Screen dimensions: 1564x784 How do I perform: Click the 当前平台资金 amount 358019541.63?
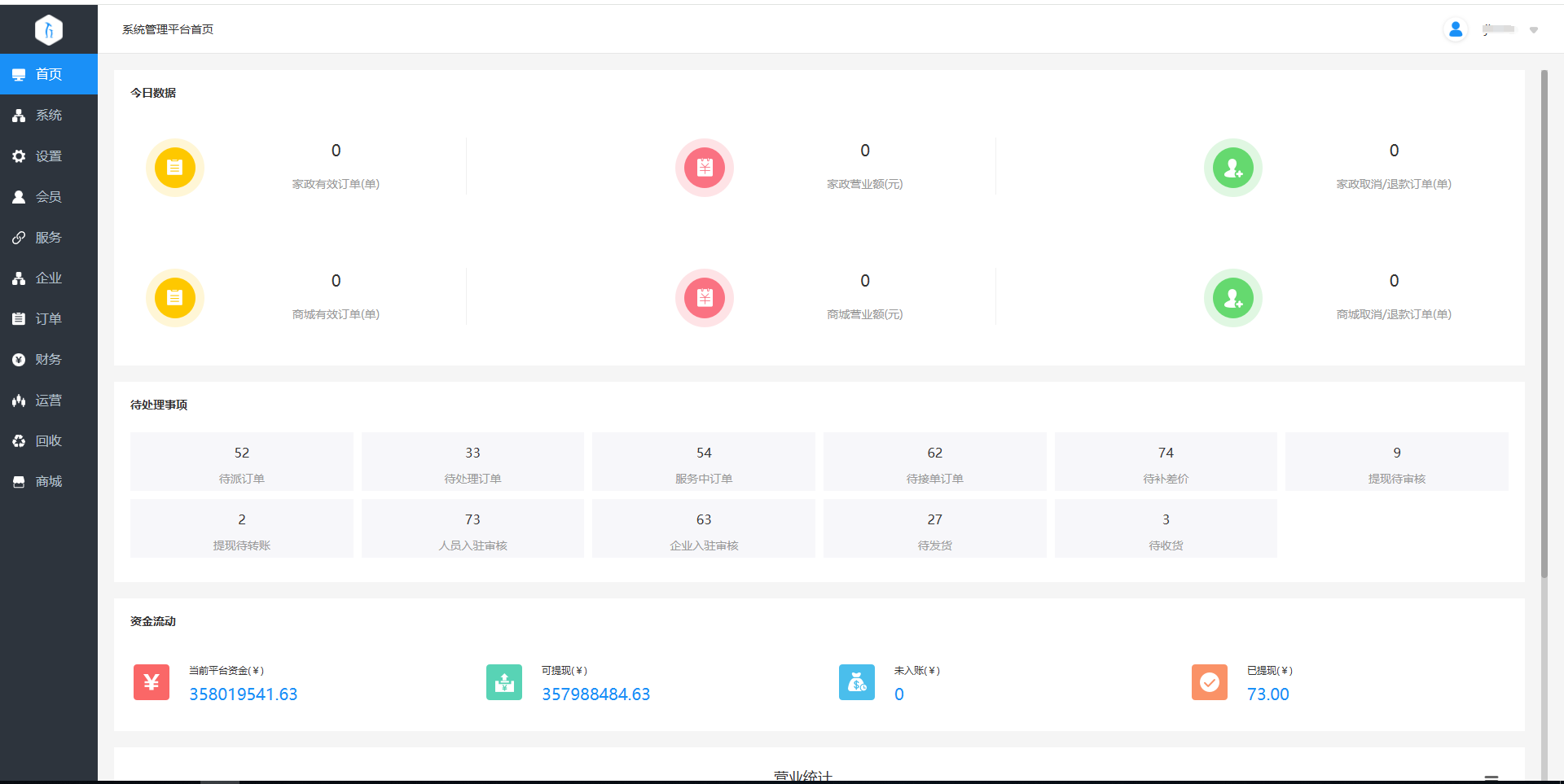click(x=243, y=694)
